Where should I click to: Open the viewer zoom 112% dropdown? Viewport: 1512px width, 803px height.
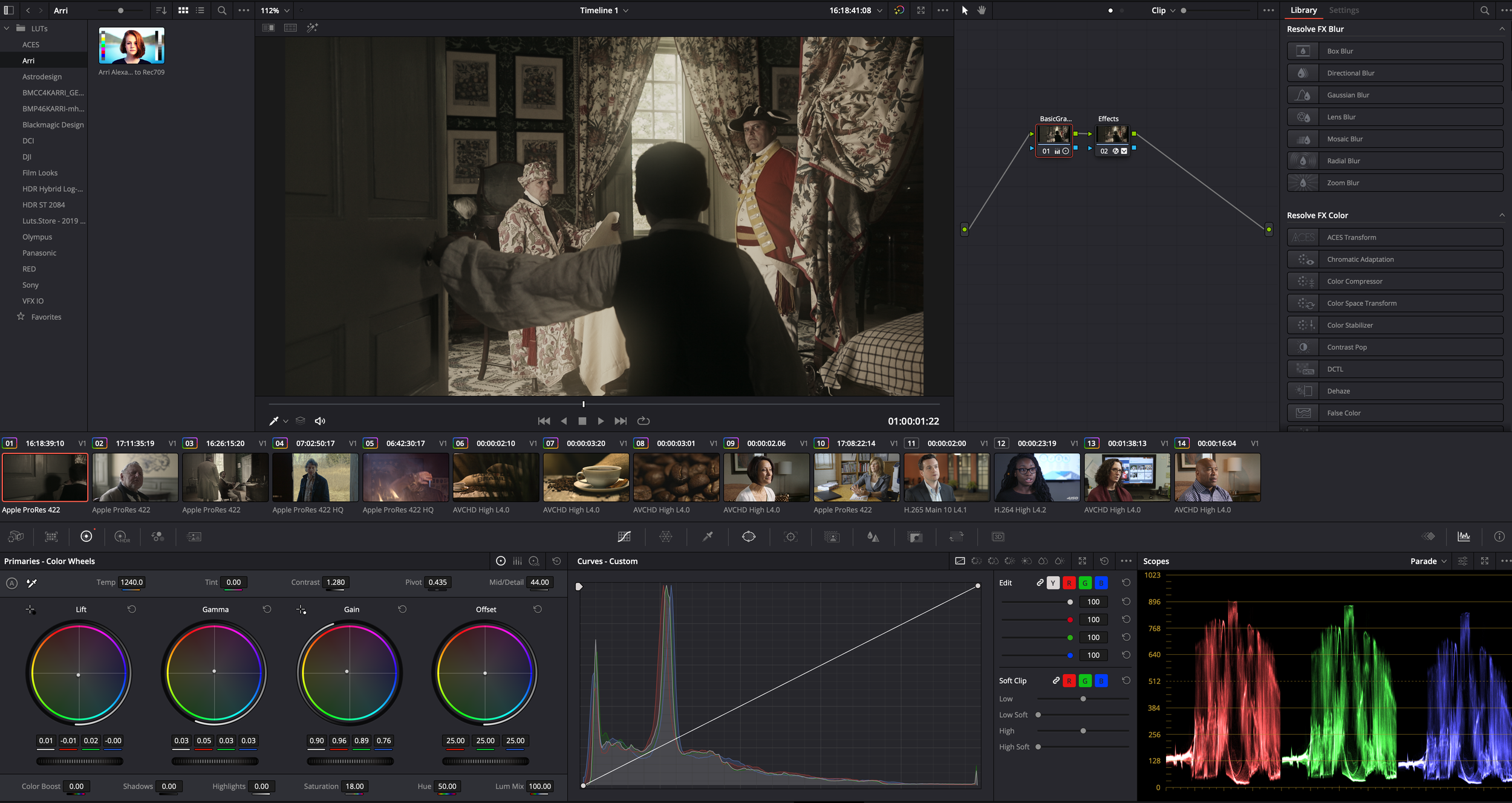[275, 10]
